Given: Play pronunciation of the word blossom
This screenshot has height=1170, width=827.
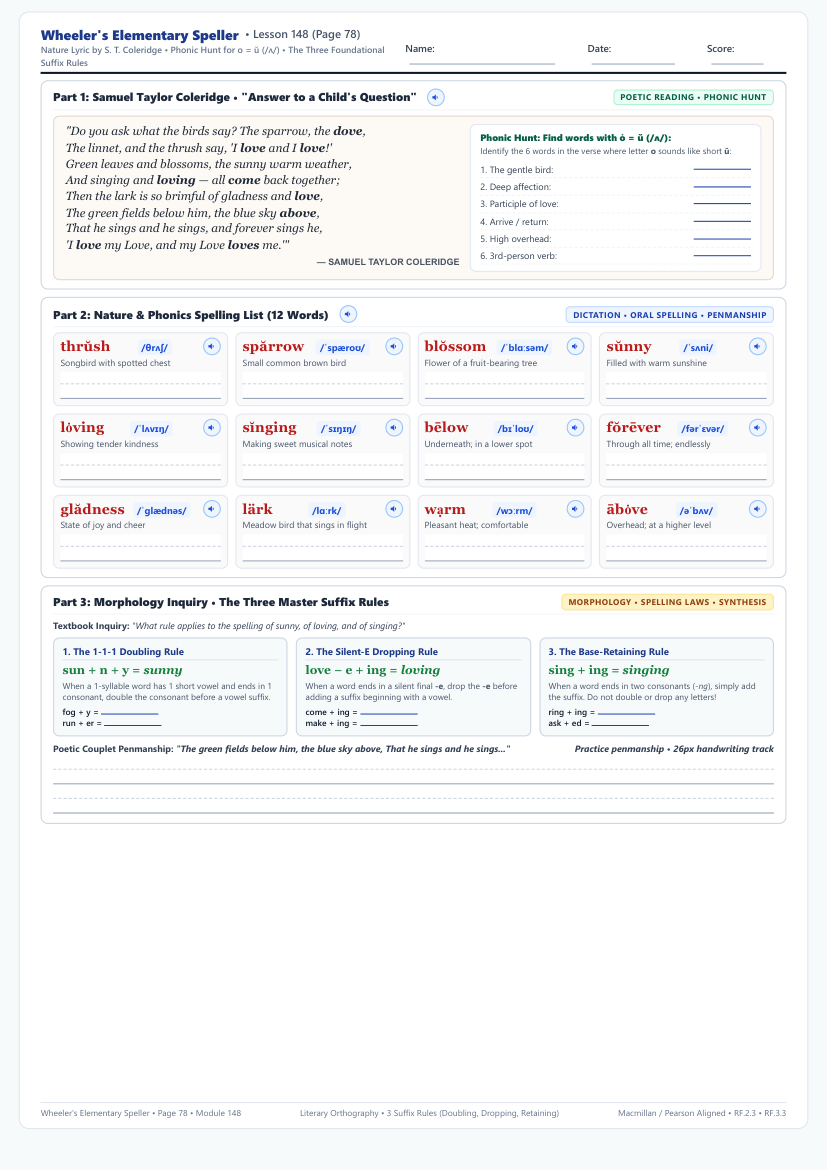Looking at the screenshot, I should click(575, 346).
